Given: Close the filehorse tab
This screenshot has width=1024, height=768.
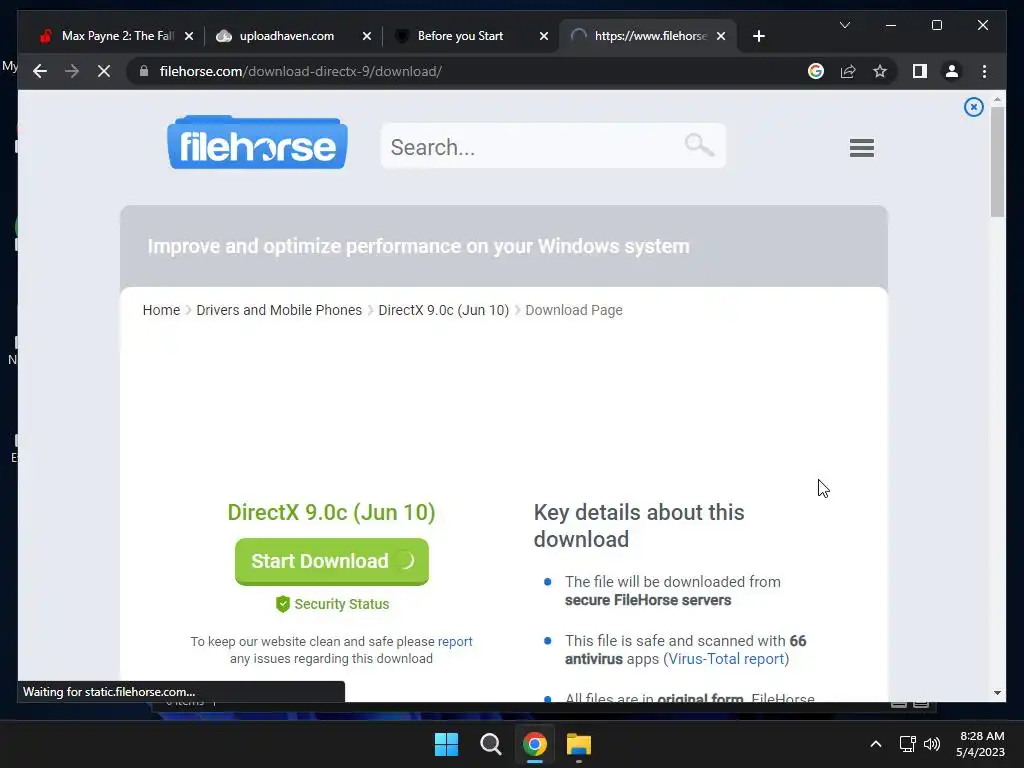Looking at the screenshot, I should 720,36.
